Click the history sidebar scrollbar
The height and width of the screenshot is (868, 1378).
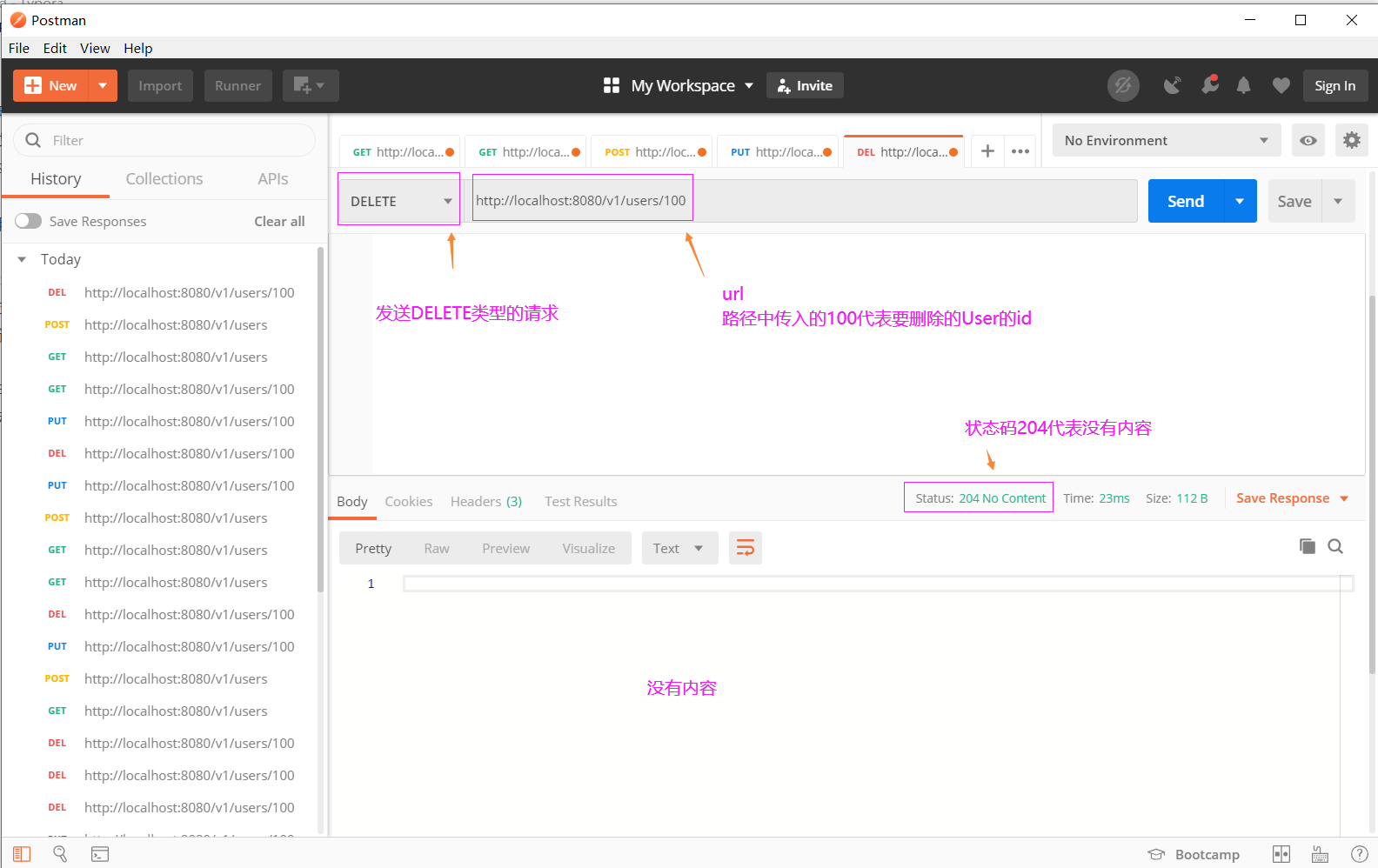point(320,419)
